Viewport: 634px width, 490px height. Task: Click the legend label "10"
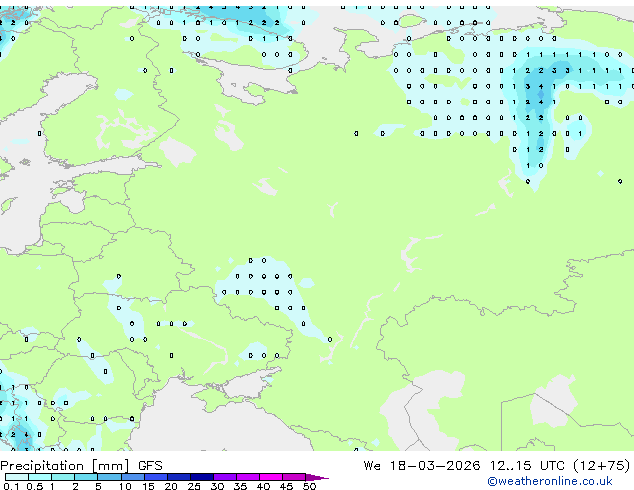coord(125,486)
